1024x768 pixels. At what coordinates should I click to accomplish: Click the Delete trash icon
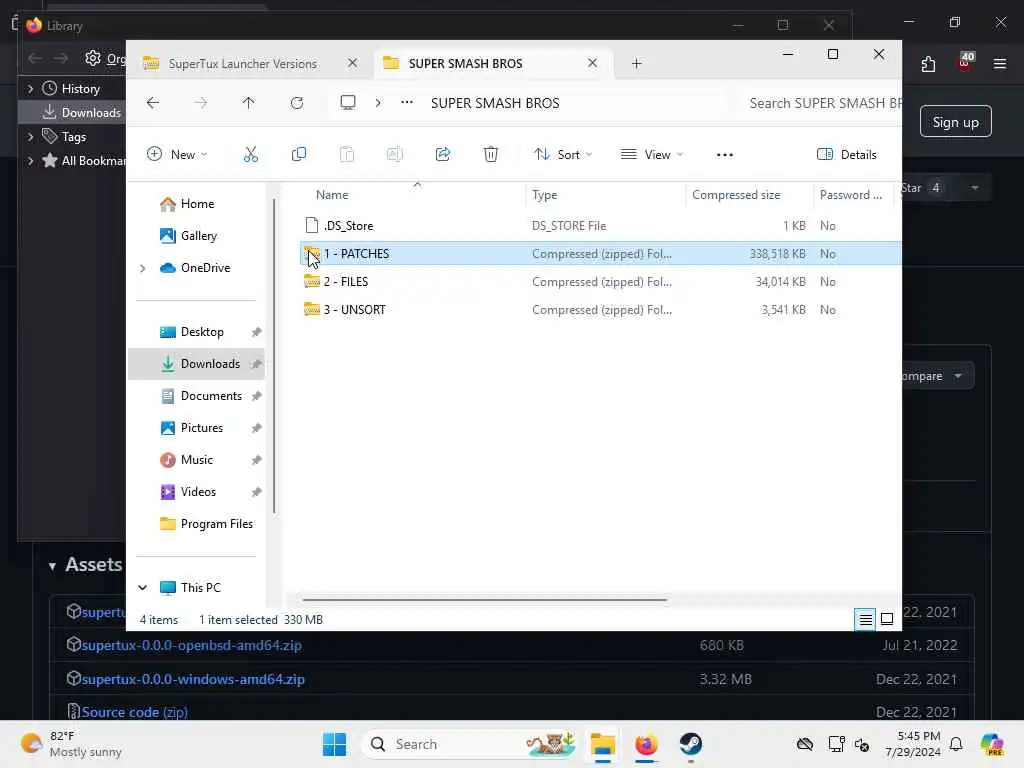[490, 155]
